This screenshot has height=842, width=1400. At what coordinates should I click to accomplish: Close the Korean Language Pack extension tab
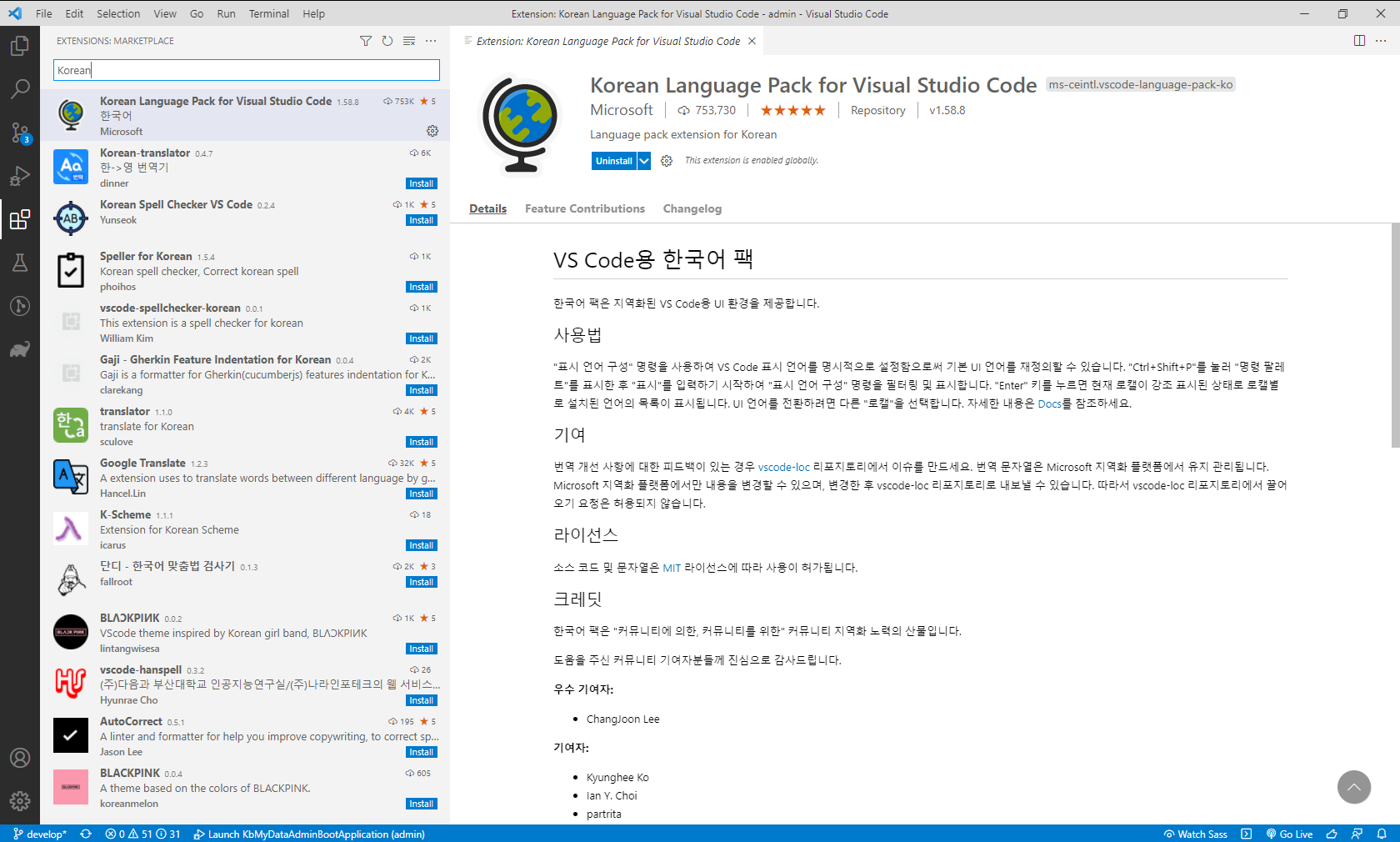pos(752,41)
